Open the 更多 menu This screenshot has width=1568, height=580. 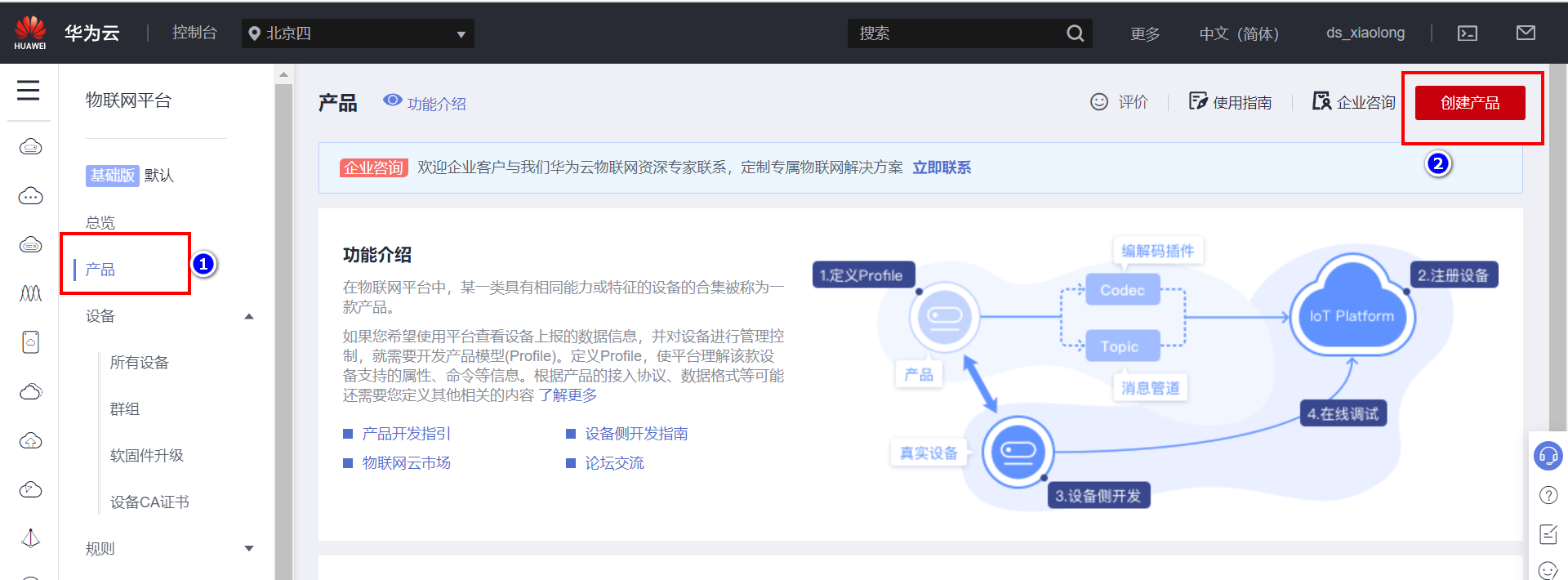(1145, 33)
